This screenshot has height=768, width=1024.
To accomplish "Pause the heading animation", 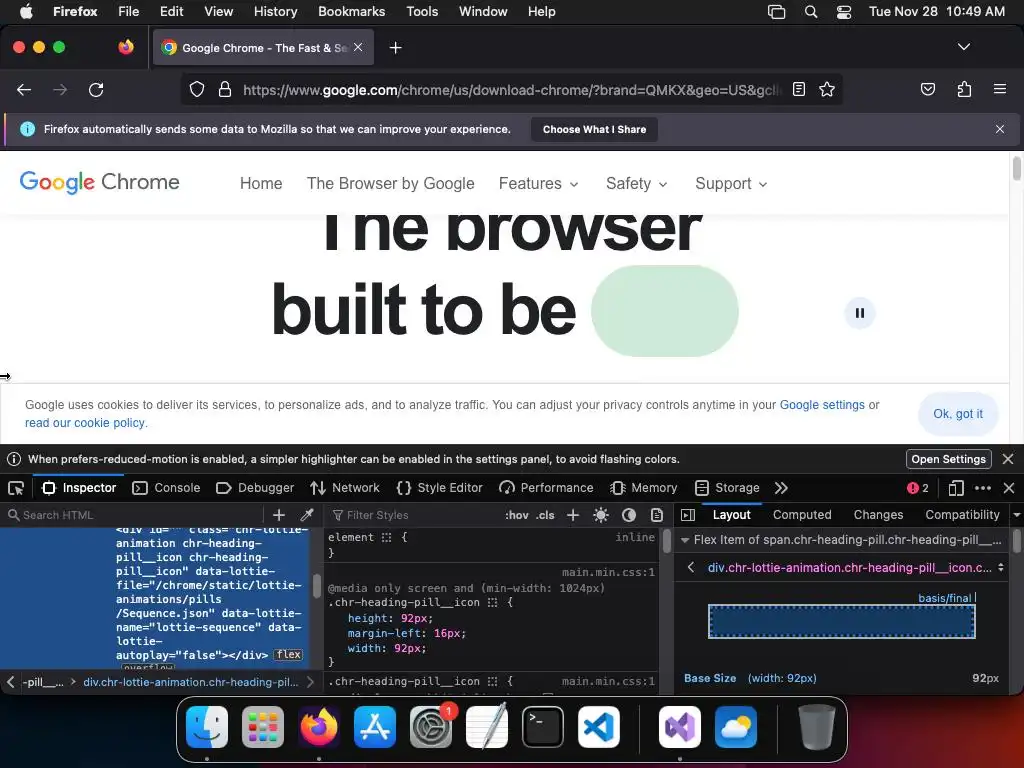I will pyautogui.click(x=859, y=313).
